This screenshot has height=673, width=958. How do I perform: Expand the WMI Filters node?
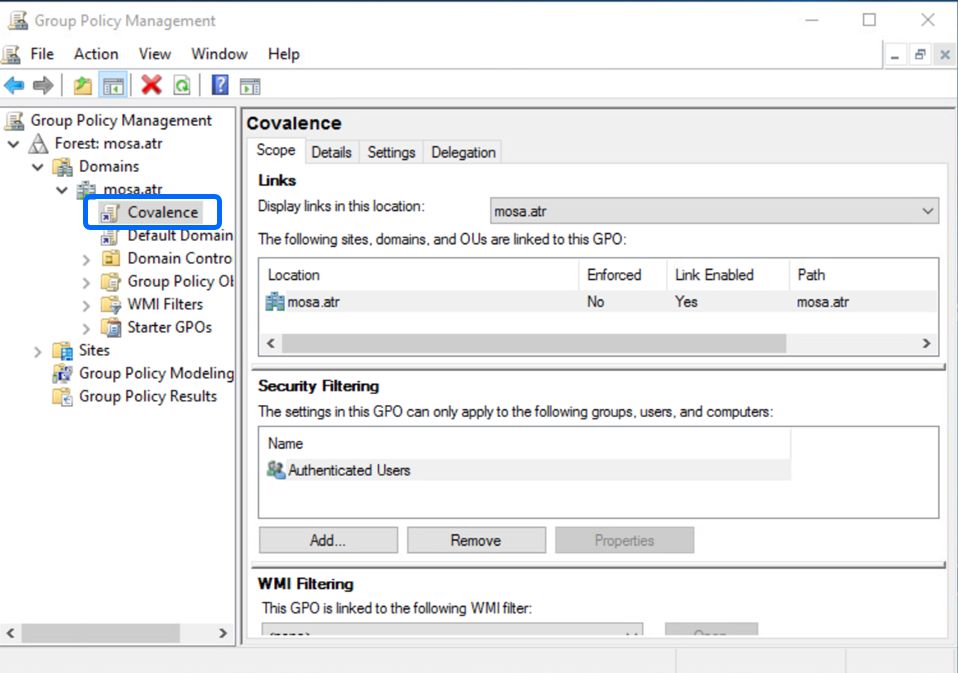(x=86, y=305)
